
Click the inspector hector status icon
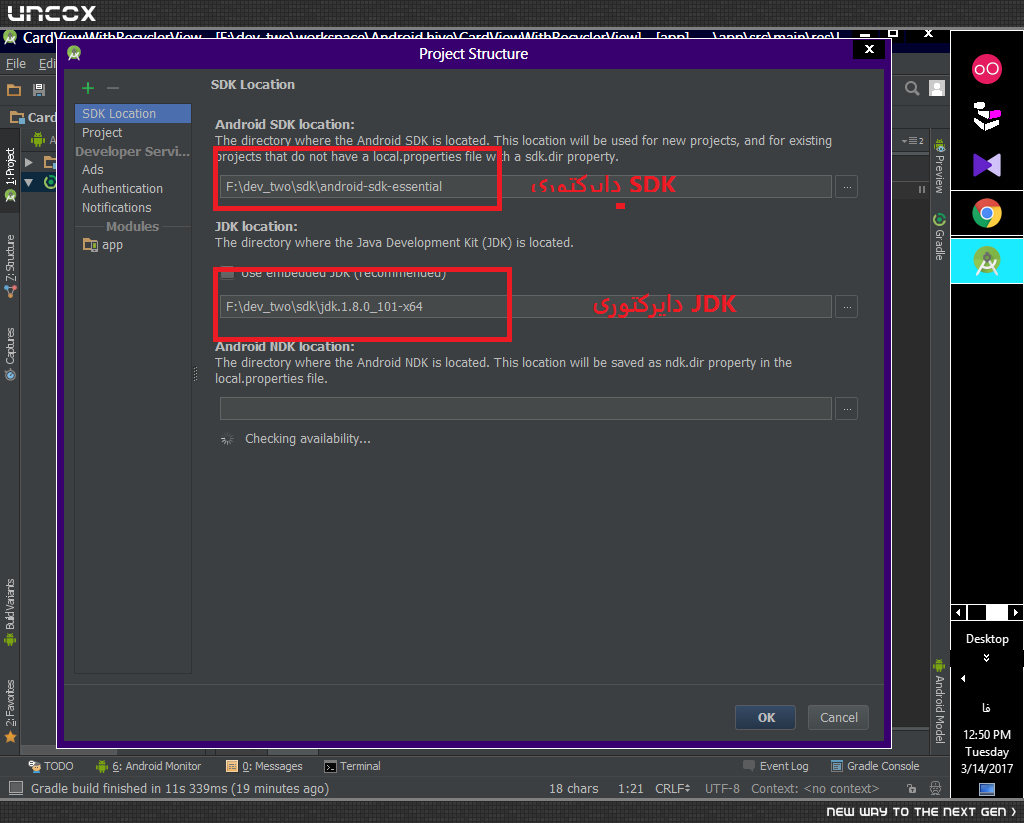coord(935,788)
